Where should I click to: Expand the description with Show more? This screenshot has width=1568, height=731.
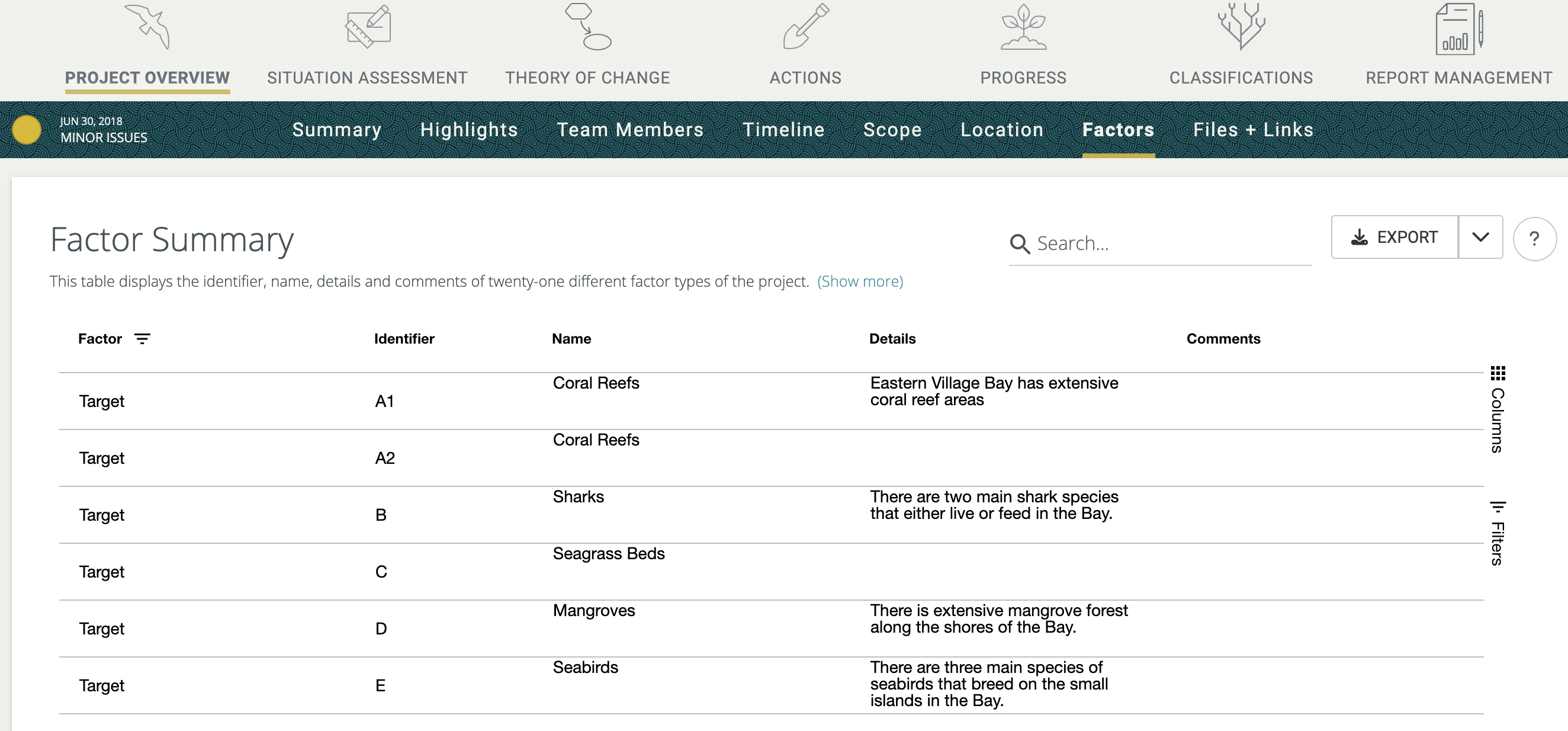(x=860, y=281)
